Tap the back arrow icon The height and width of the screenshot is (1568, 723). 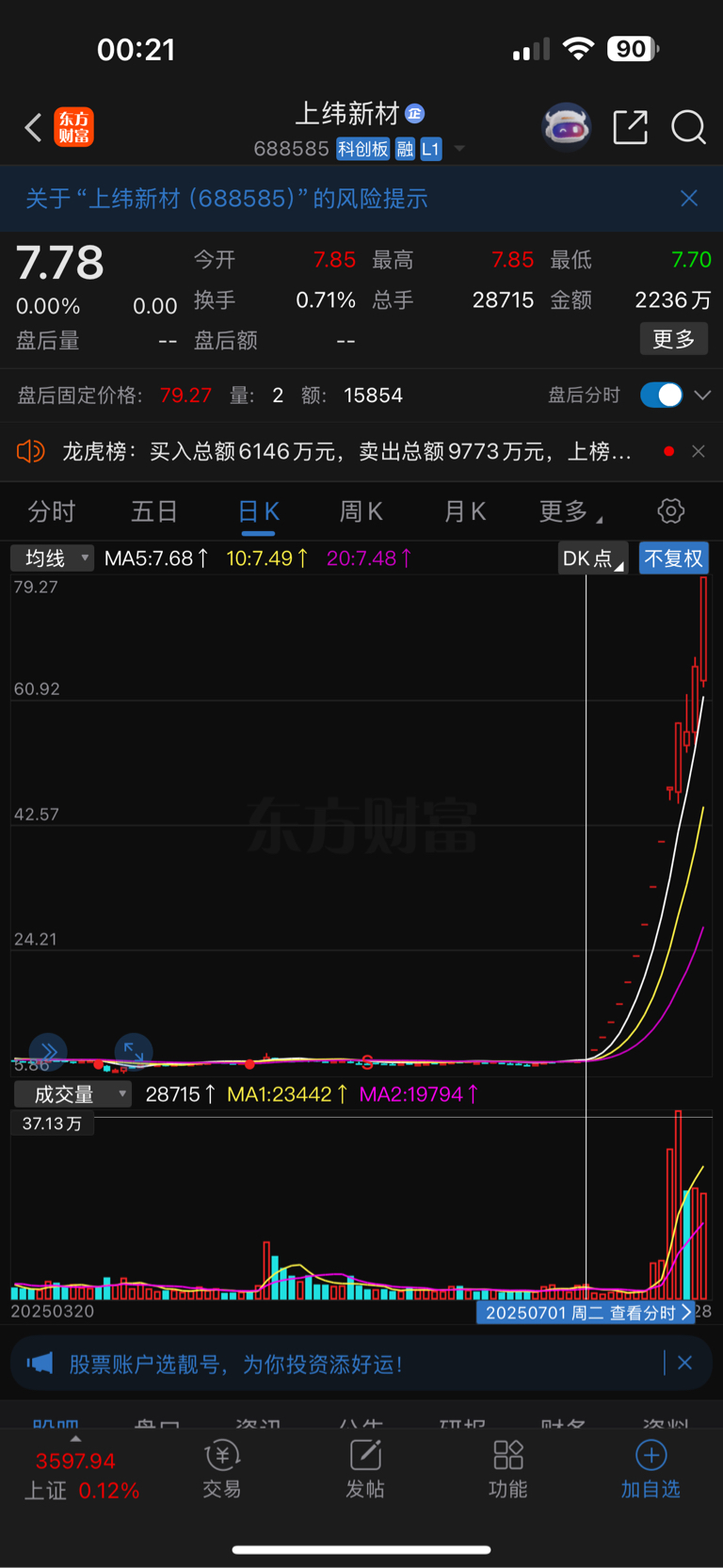click(x=34, y=127)
